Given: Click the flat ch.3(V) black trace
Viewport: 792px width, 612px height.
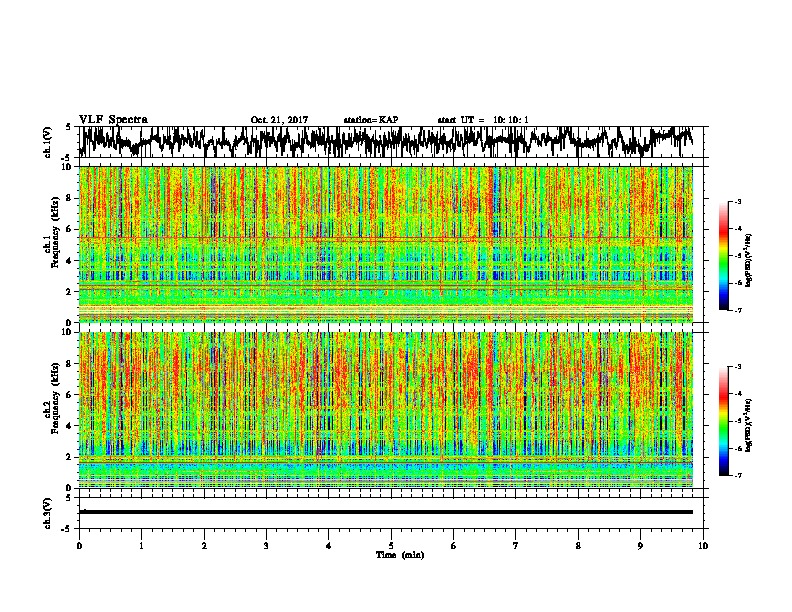Looking at the screenshot, I should click(386, 512).
